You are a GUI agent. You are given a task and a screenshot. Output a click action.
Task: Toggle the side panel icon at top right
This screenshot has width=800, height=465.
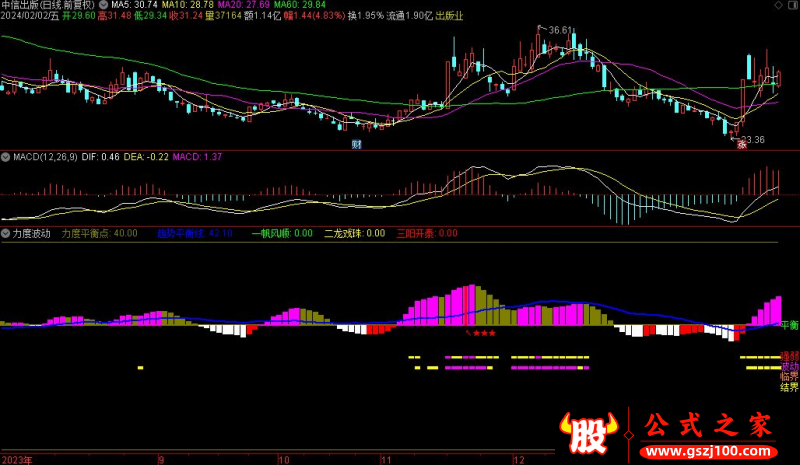[792, 5]
